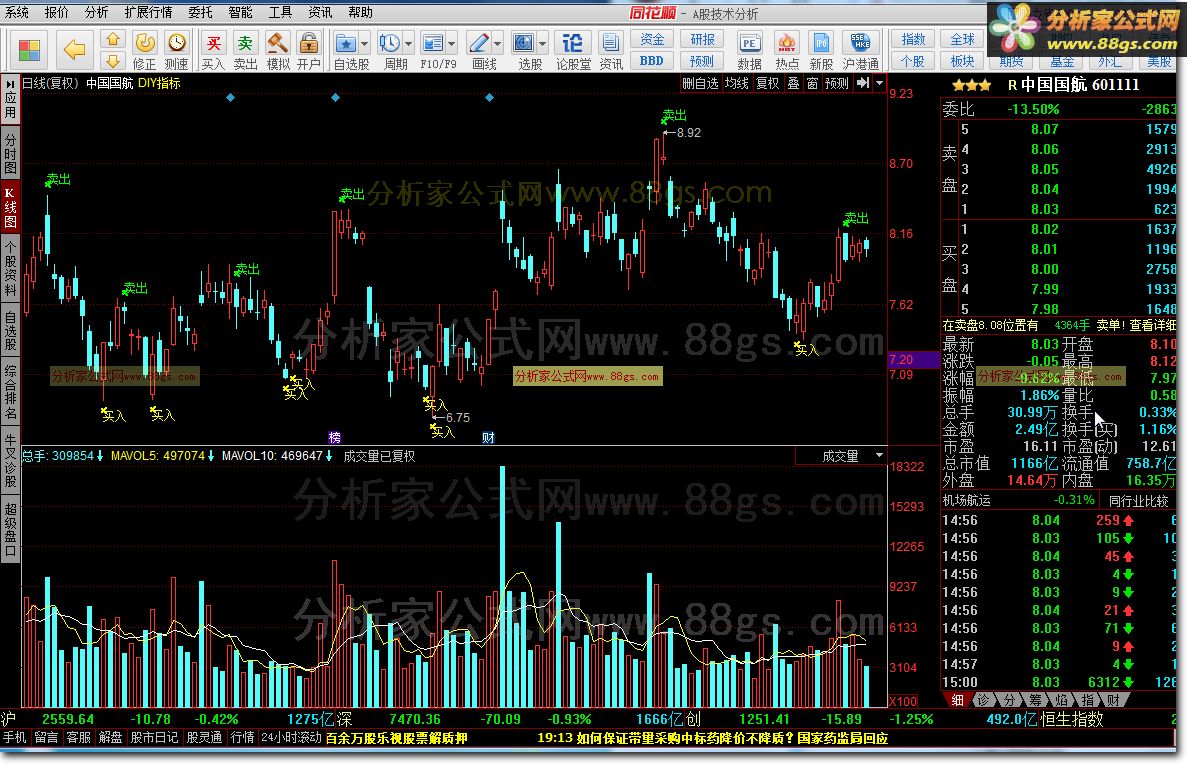The image size is (1189, 765).
Task: Click the three-star rating for 中国国航
Action: (x=971, y=85)
